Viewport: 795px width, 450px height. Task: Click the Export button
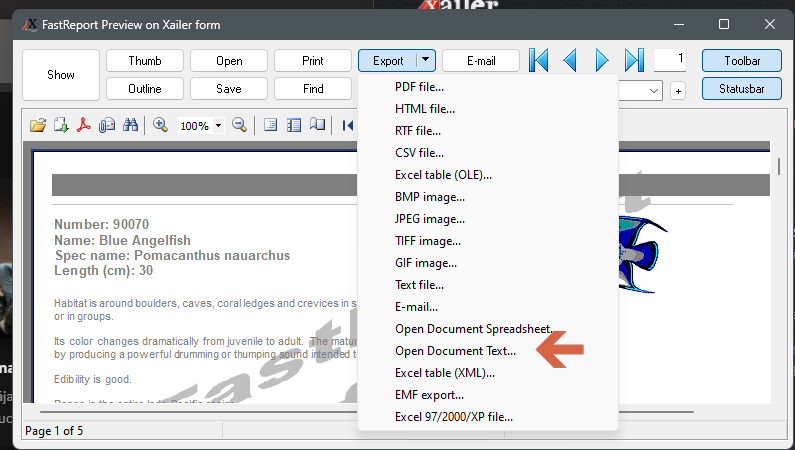pyautogui.click(x=388, y=61)
